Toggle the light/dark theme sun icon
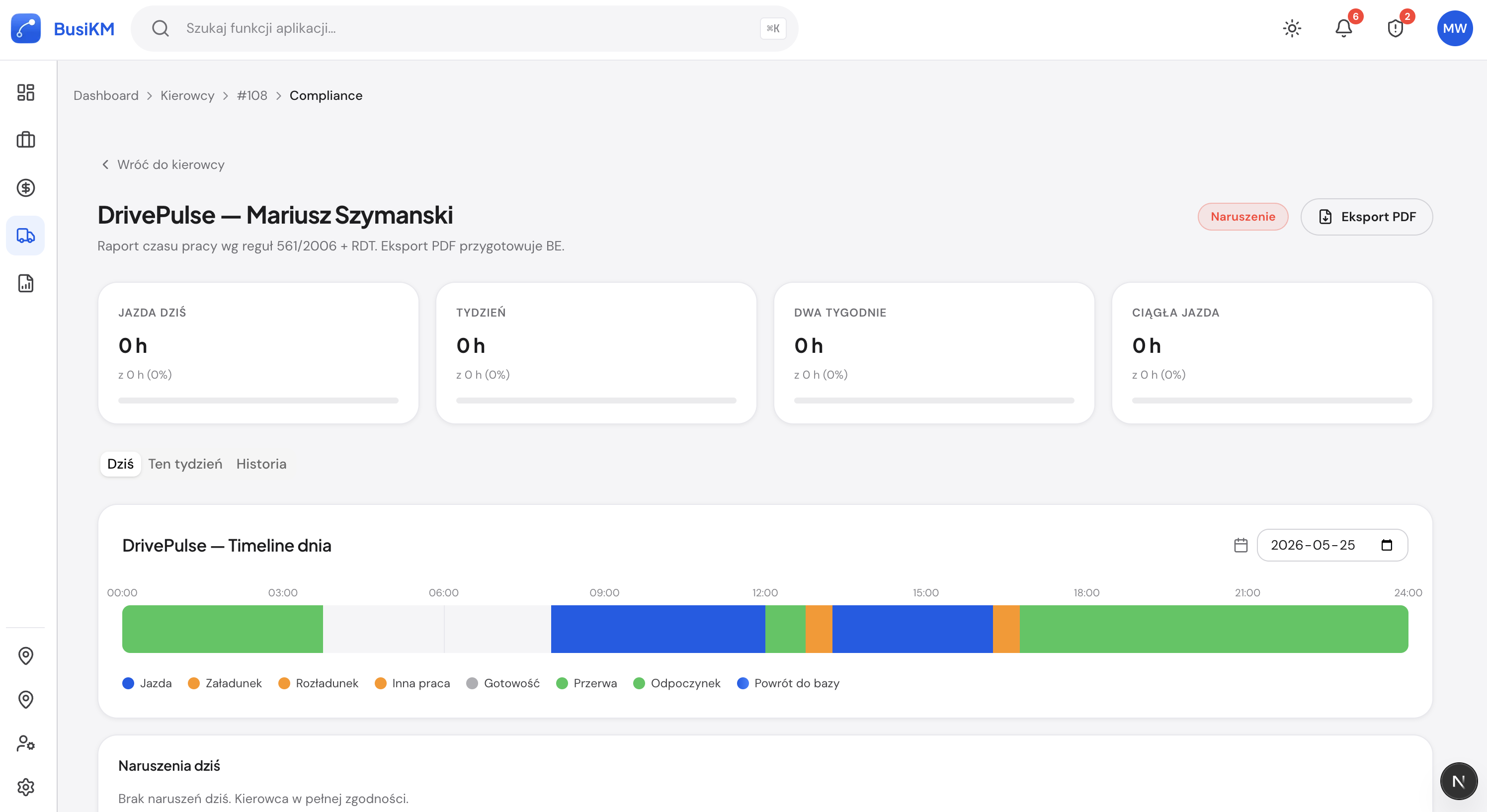 (1292, 28)
